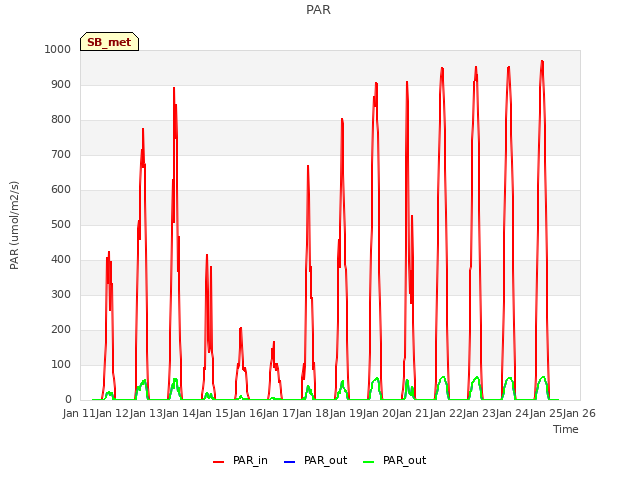Viewport: 640px width, 480px height.
Task: Click x-axis date label Jan 24
Action: 512,413
